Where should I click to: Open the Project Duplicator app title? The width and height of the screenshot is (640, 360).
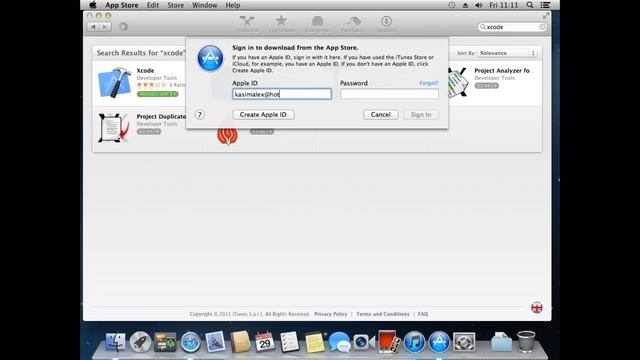(x=161, y=116)
